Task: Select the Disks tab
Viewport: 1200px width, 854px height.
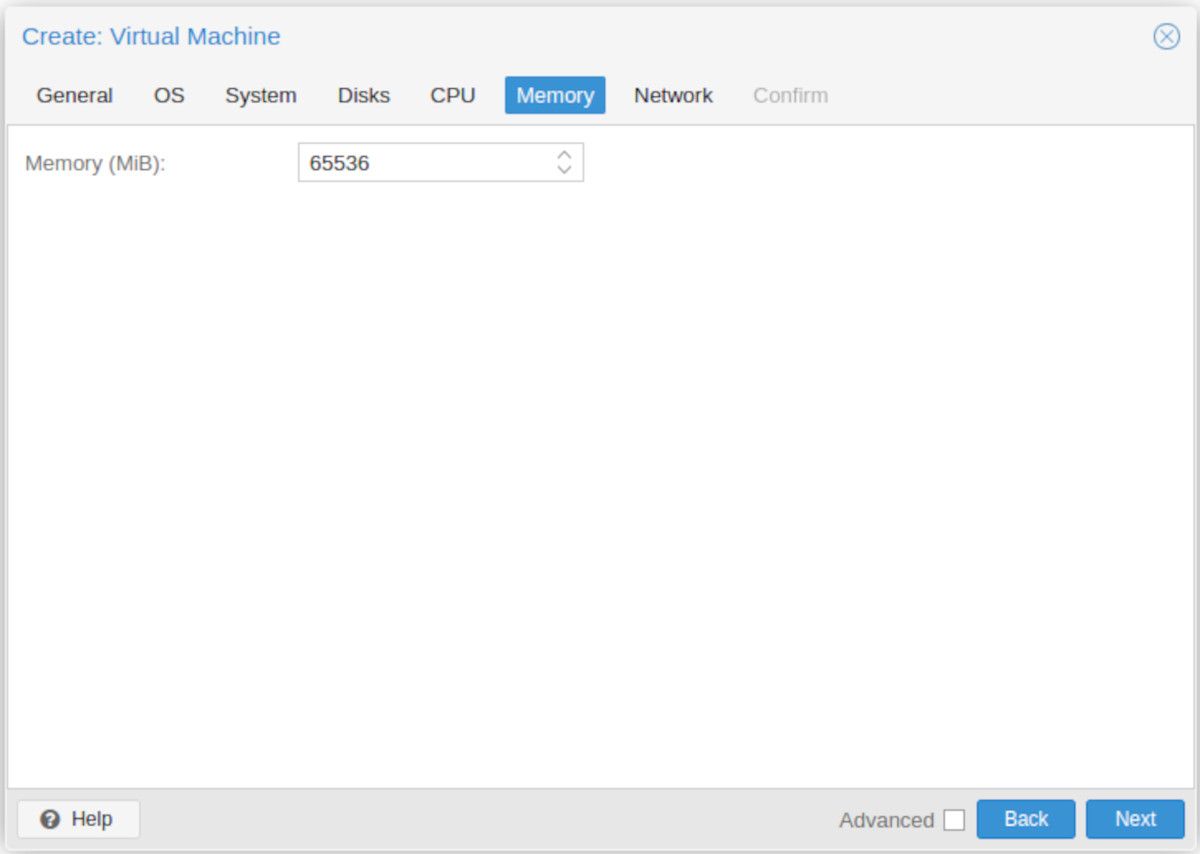Action: pyautogui.click(x=364, y=95)
